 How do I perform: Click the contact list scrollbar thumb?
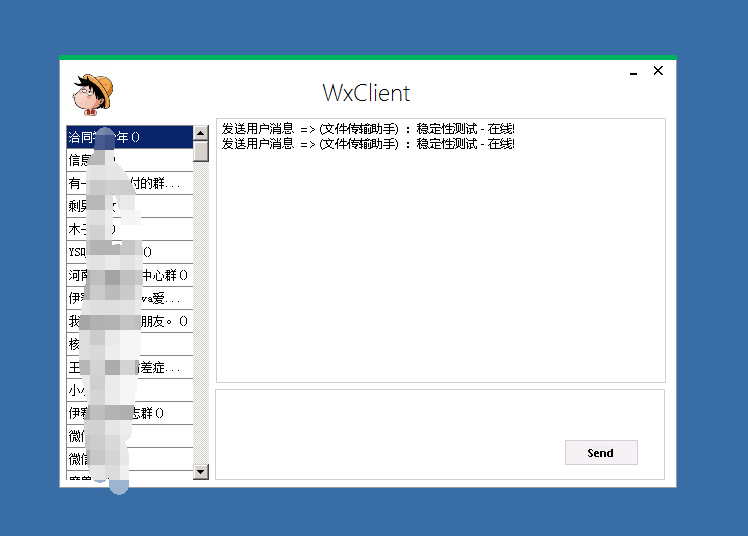(x=201, y=151)
